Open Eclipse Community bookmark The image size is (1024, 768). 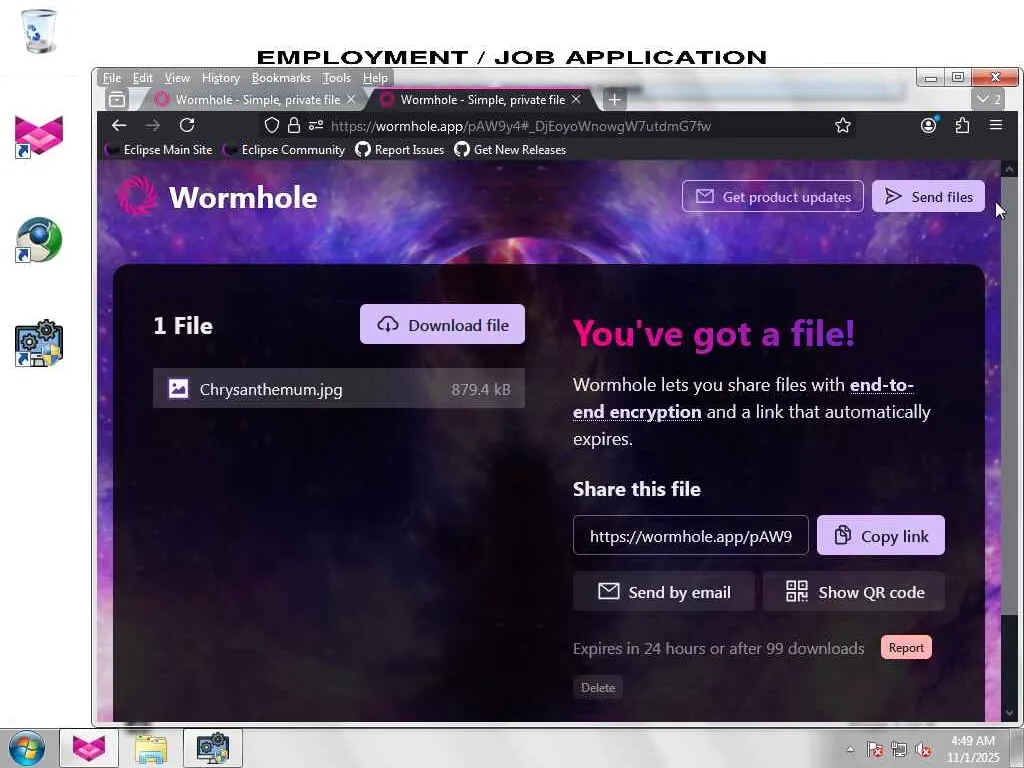pyautogui.click(x=284, y=150)
